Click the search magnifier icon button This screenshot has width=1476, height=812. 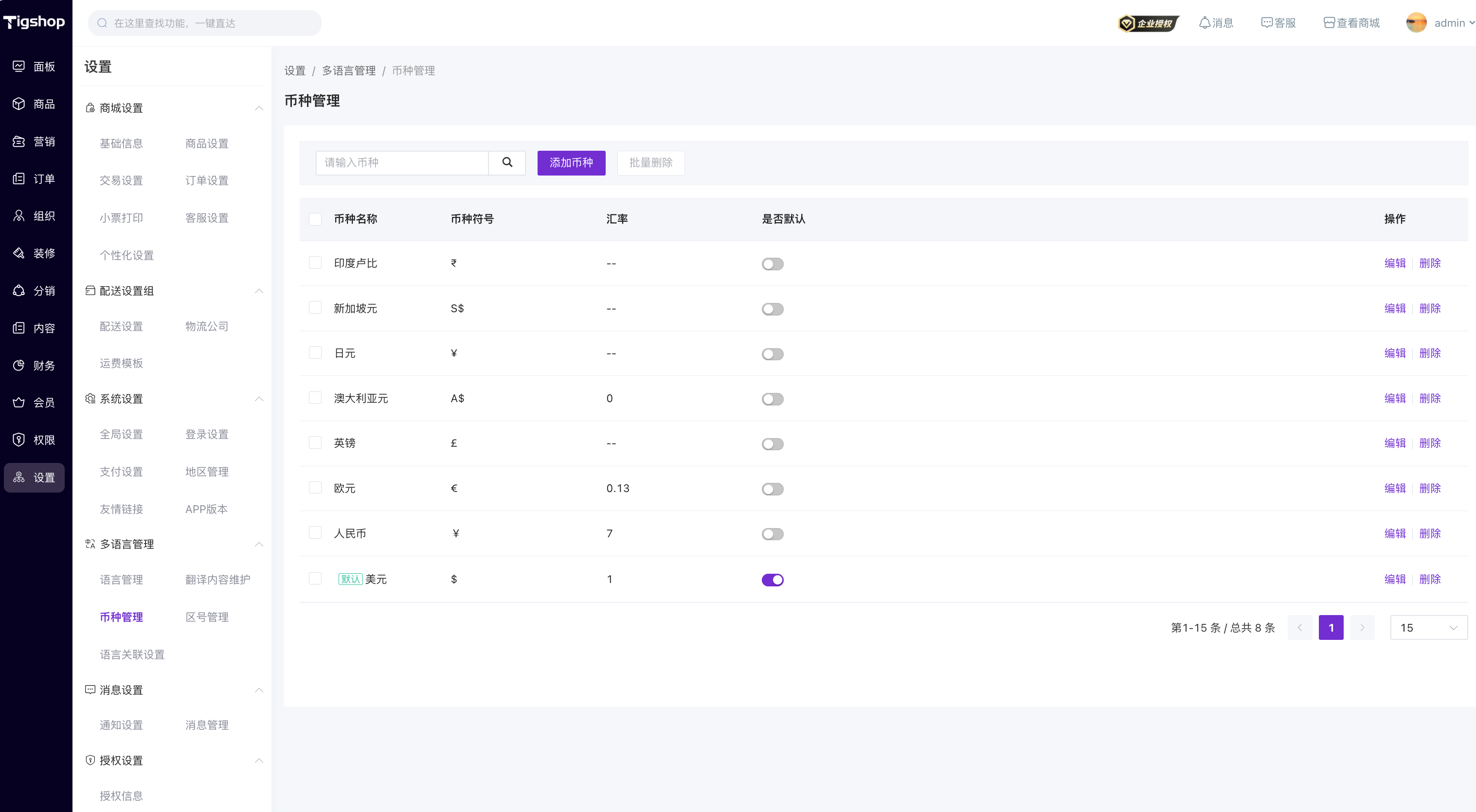click(507, 162)
